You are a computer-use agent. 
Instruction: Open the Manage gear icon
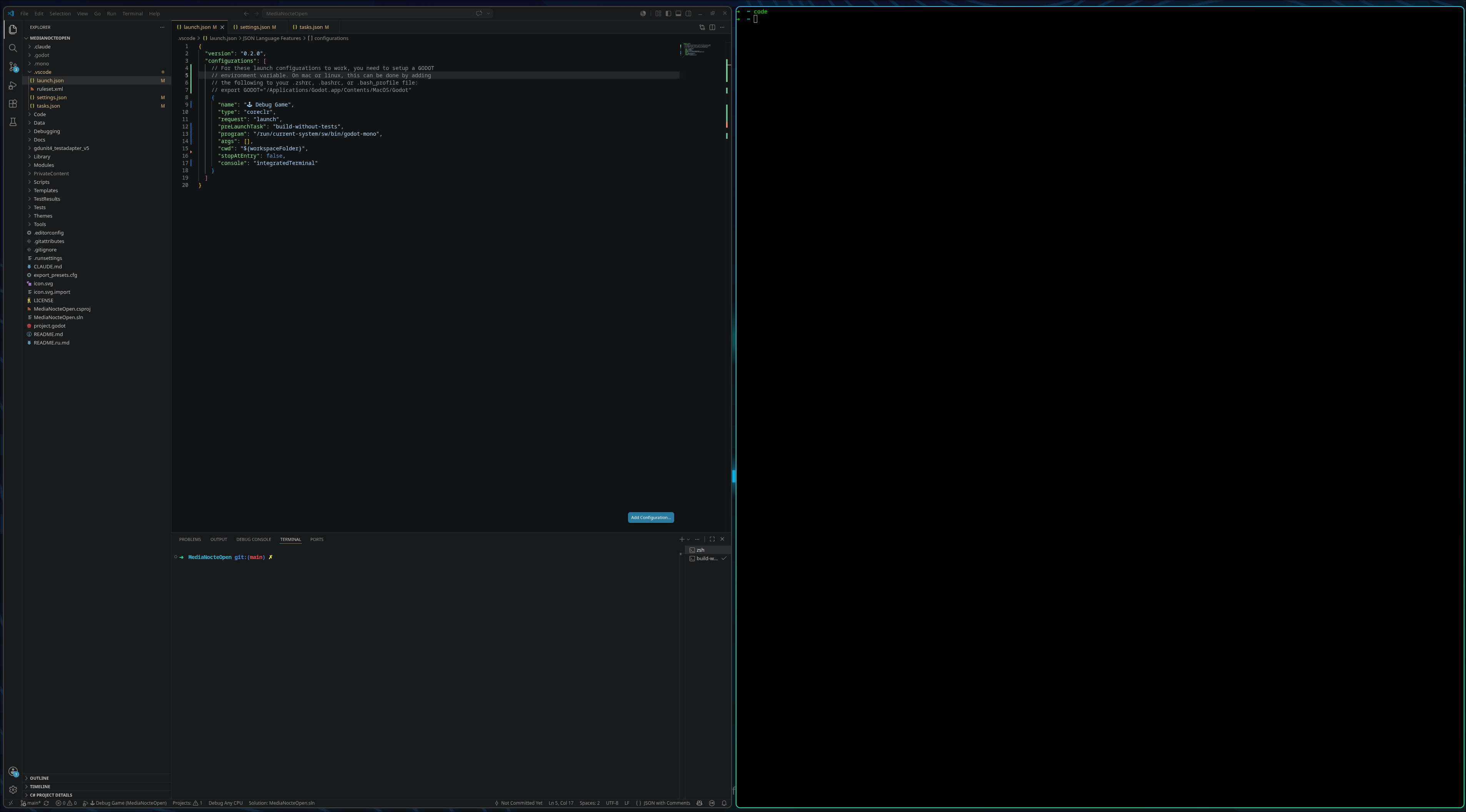coord(13,790)
